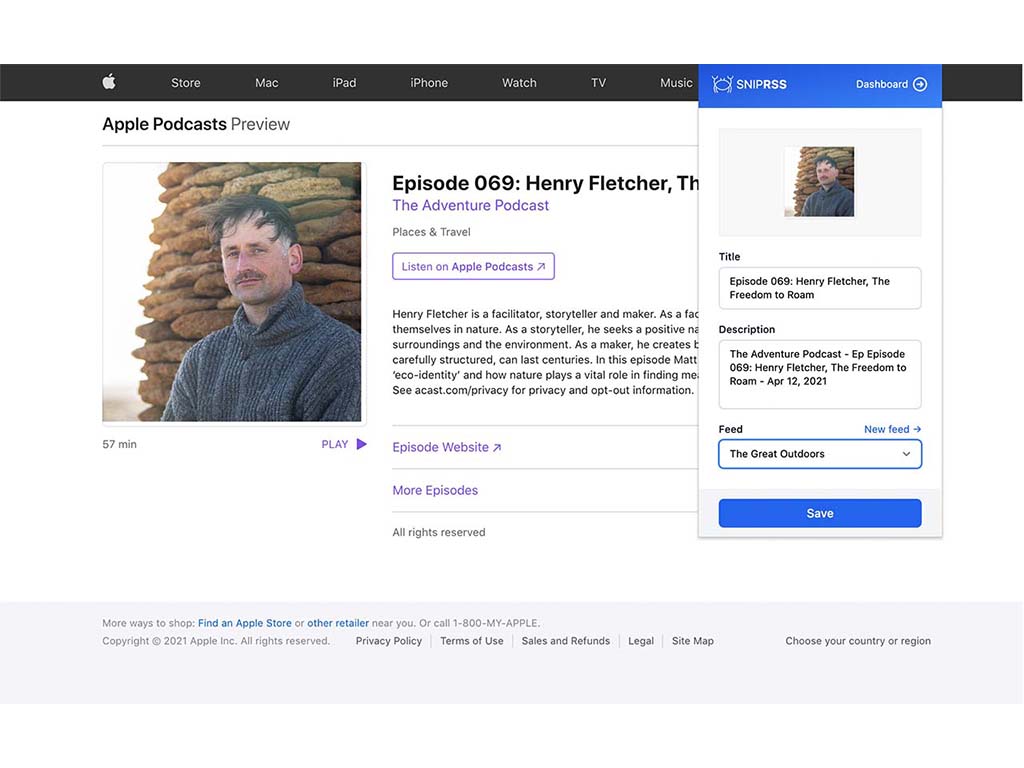Open the More Episodes link
This screenshot has width=1024, height=768.
(435, 490)
